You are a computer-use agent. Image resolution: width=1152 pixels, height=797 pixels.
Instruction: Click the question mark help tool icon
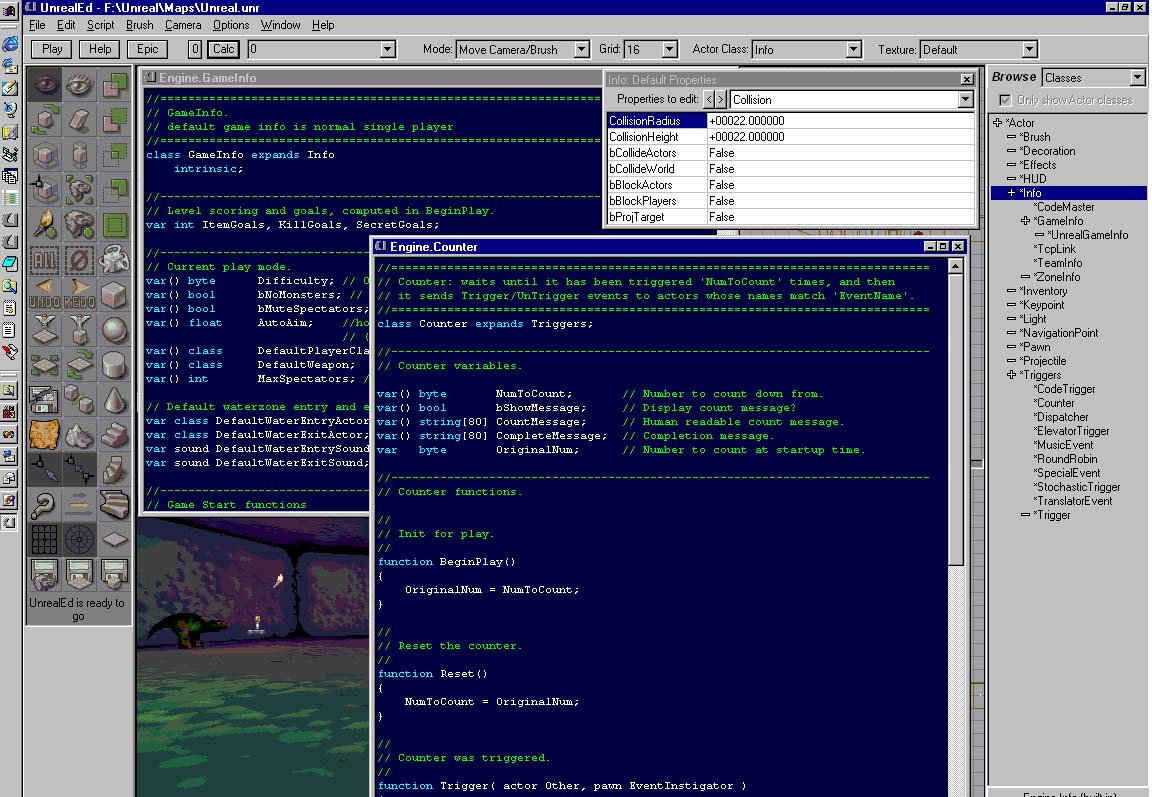(45, 505)
